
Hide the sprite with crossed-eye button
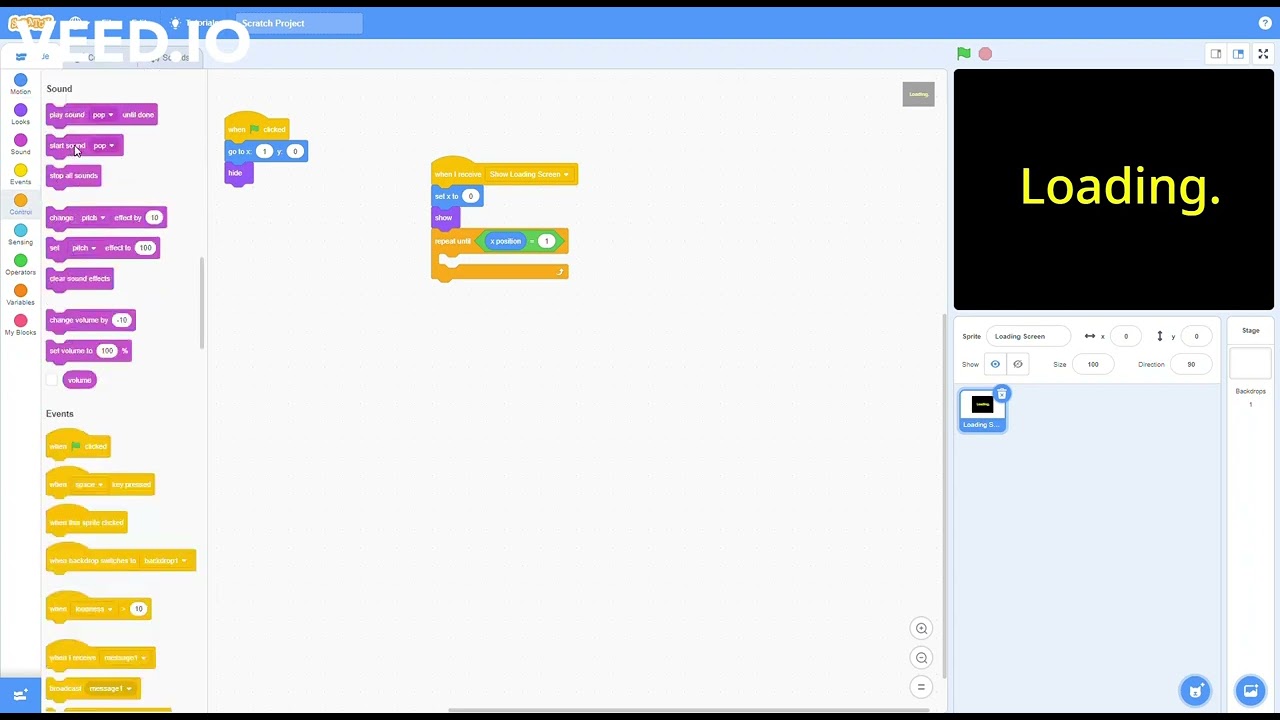pos(1018,364)
